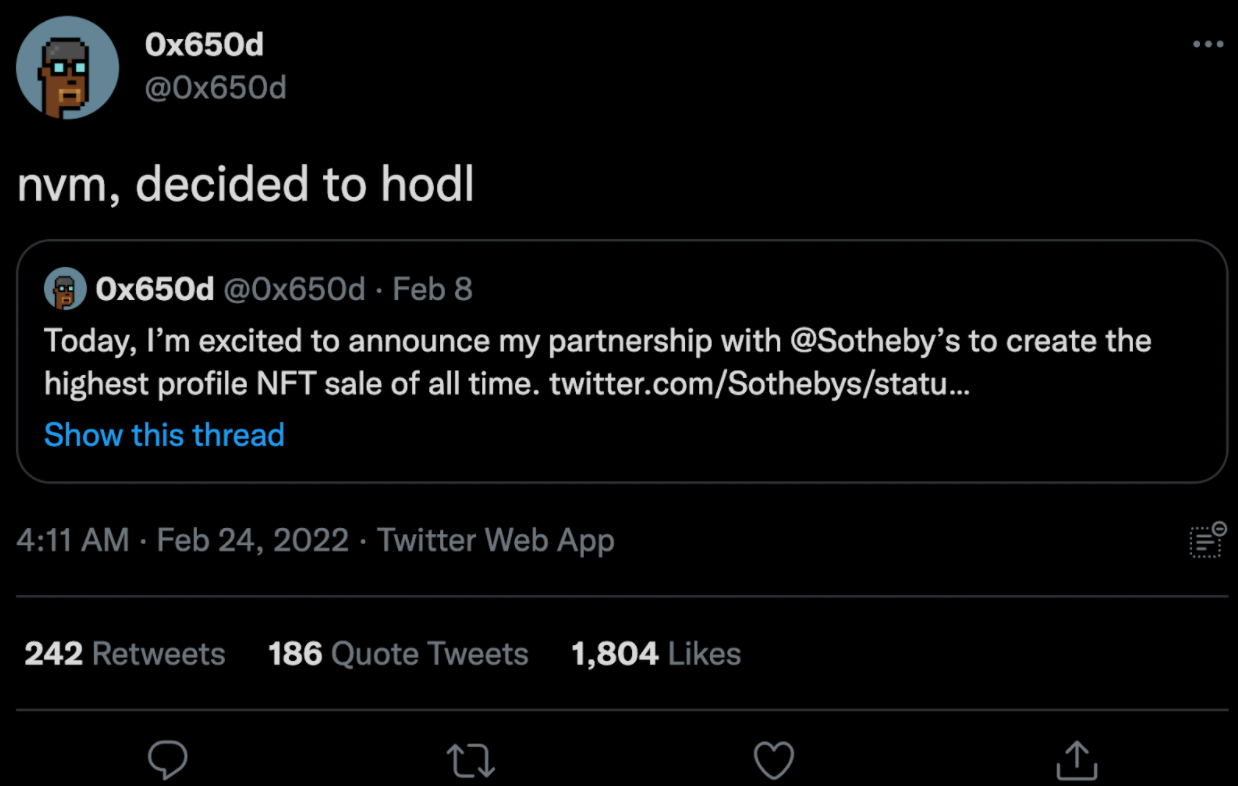Viewport: 1238px width, 786px height.
Task: Click the @Sotheby's mention in quote
Action: (875, 341)
